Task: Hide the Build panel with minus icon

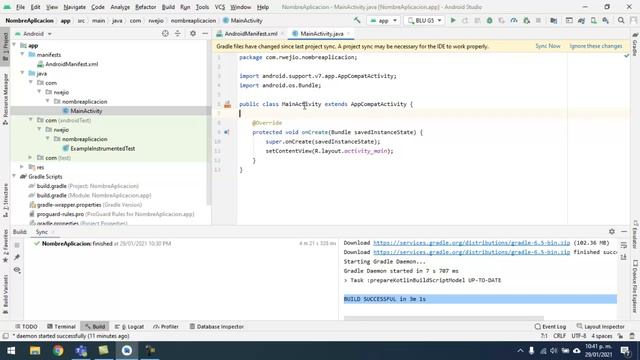Action: pos(624,231)
